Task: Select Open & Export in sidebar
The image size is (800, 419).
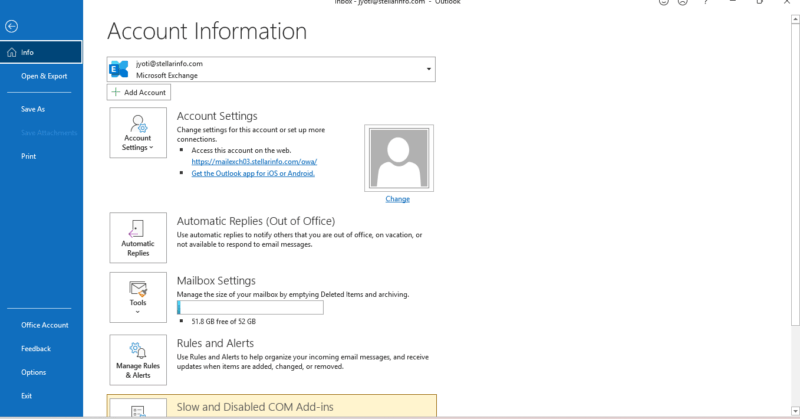Action: pyautogui.click(x=44, y=76)
